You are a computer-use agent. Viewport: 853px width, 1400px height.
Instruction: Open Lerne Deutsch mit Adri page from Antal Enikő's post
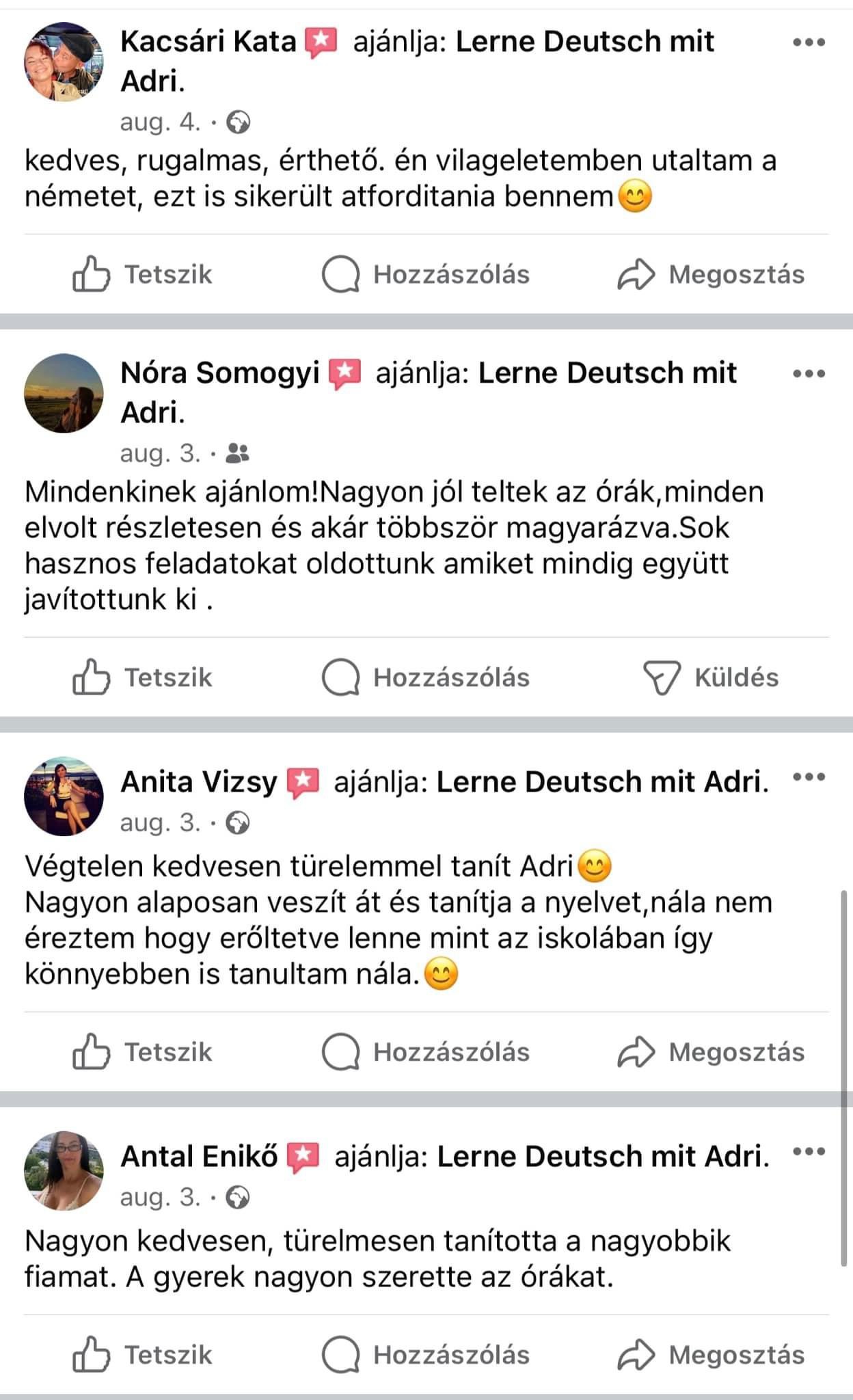[603, 1157]
